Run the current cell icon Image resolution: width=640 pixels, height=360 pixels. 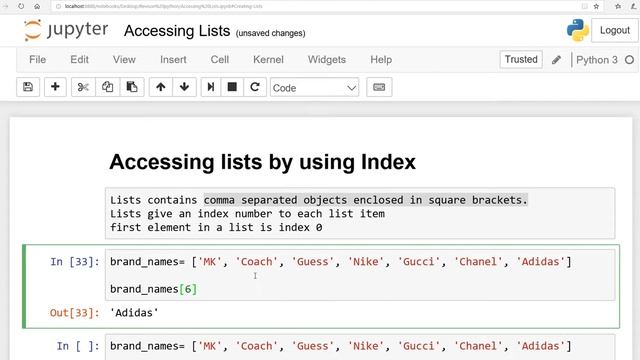(x=211, y=87)
